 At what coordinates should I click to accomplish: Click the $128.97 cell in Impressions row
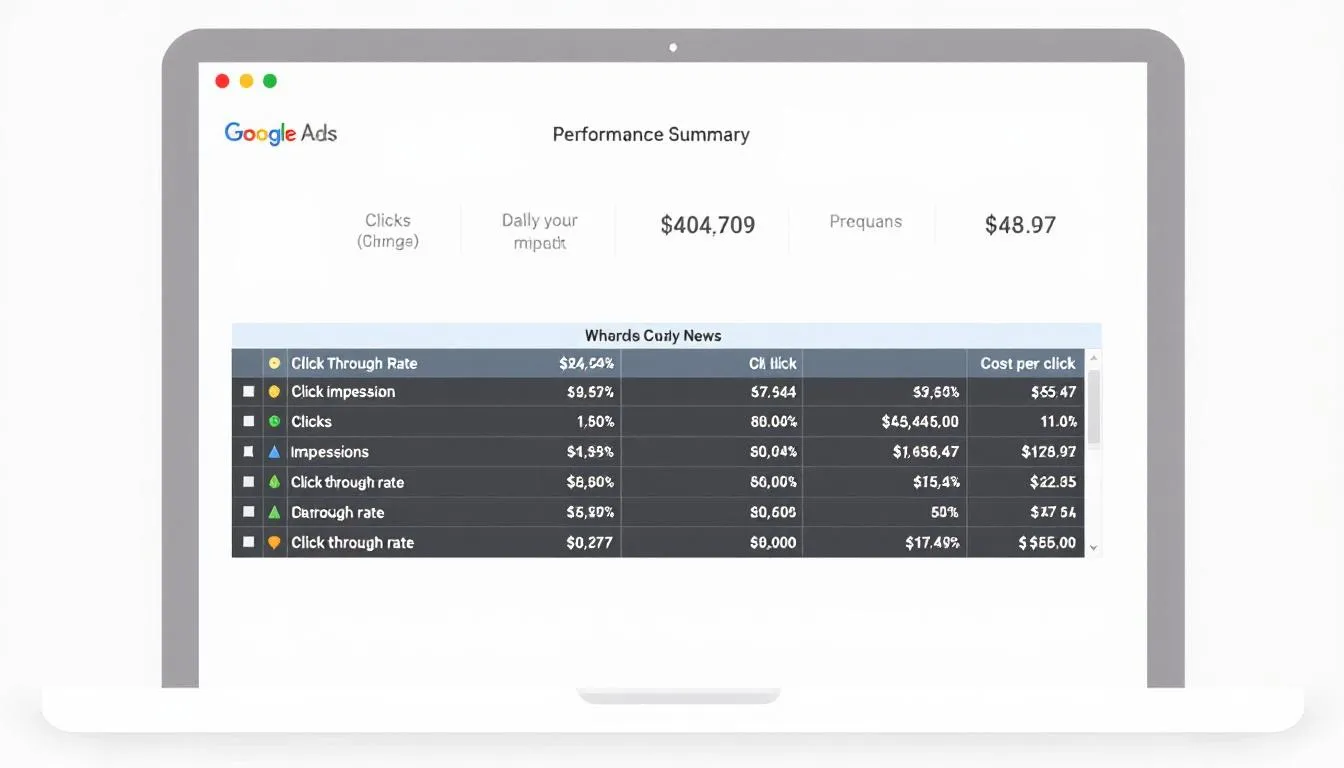tap(1049, 452)
